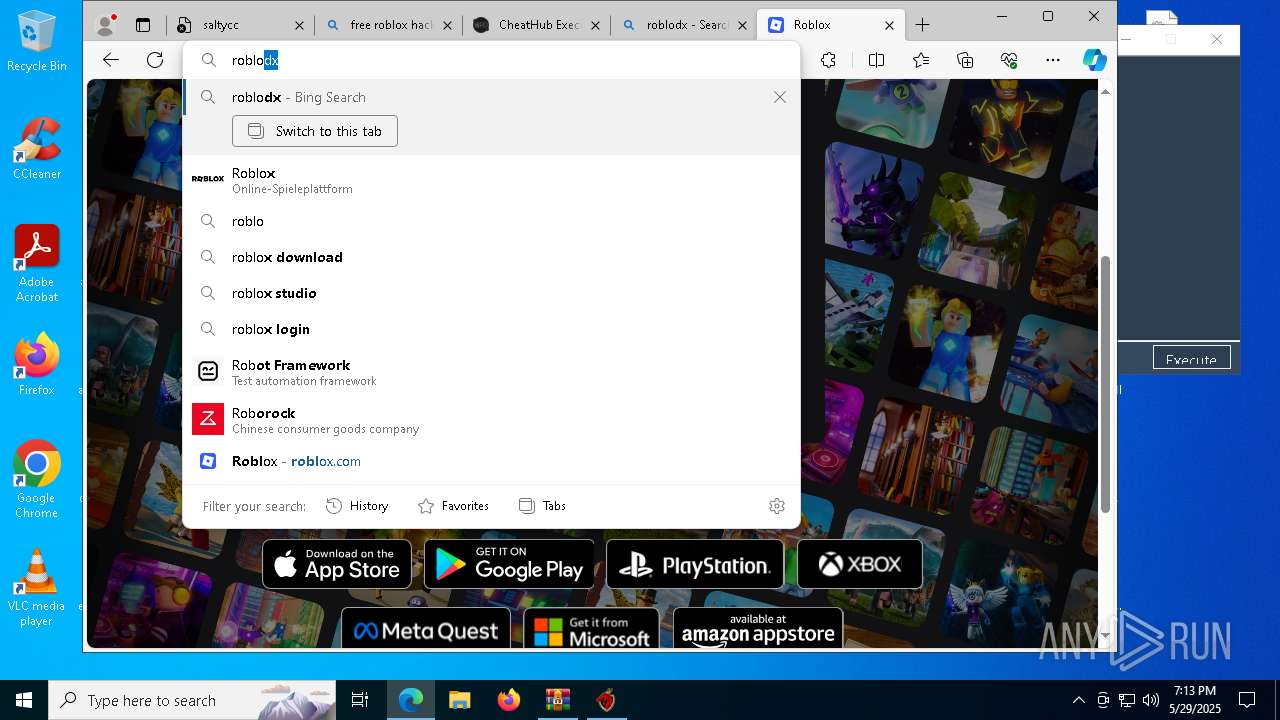
Task: Open the Edge profile avatar icon
Action: tap(104, 25)
